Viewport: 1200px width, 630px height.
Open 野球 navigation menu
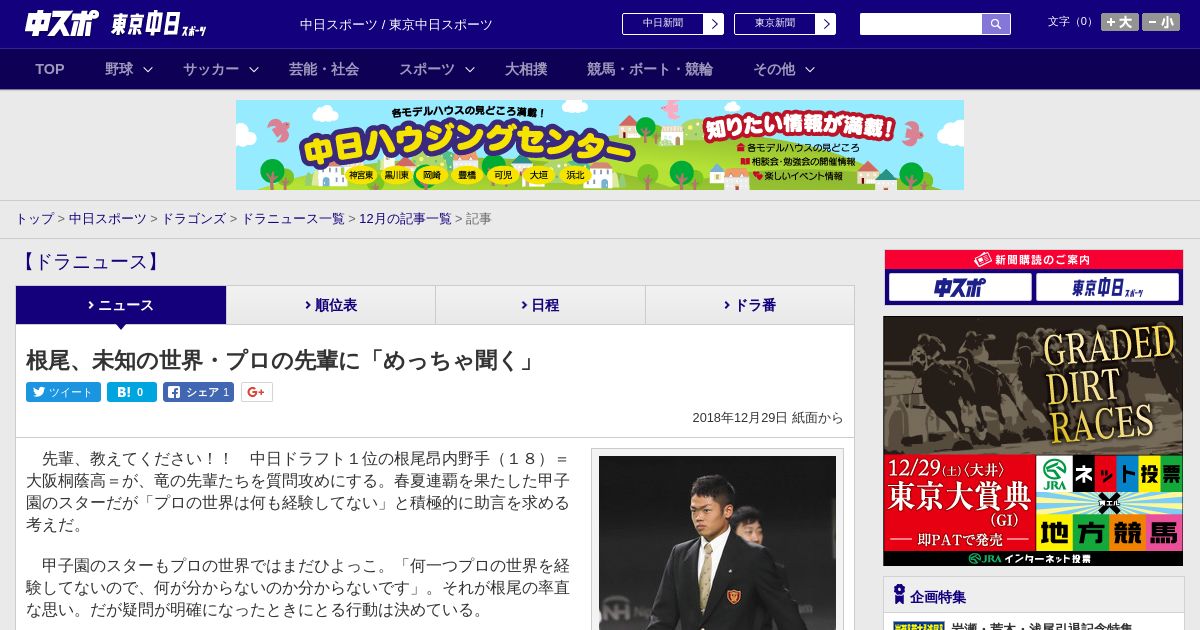(119, 69)
